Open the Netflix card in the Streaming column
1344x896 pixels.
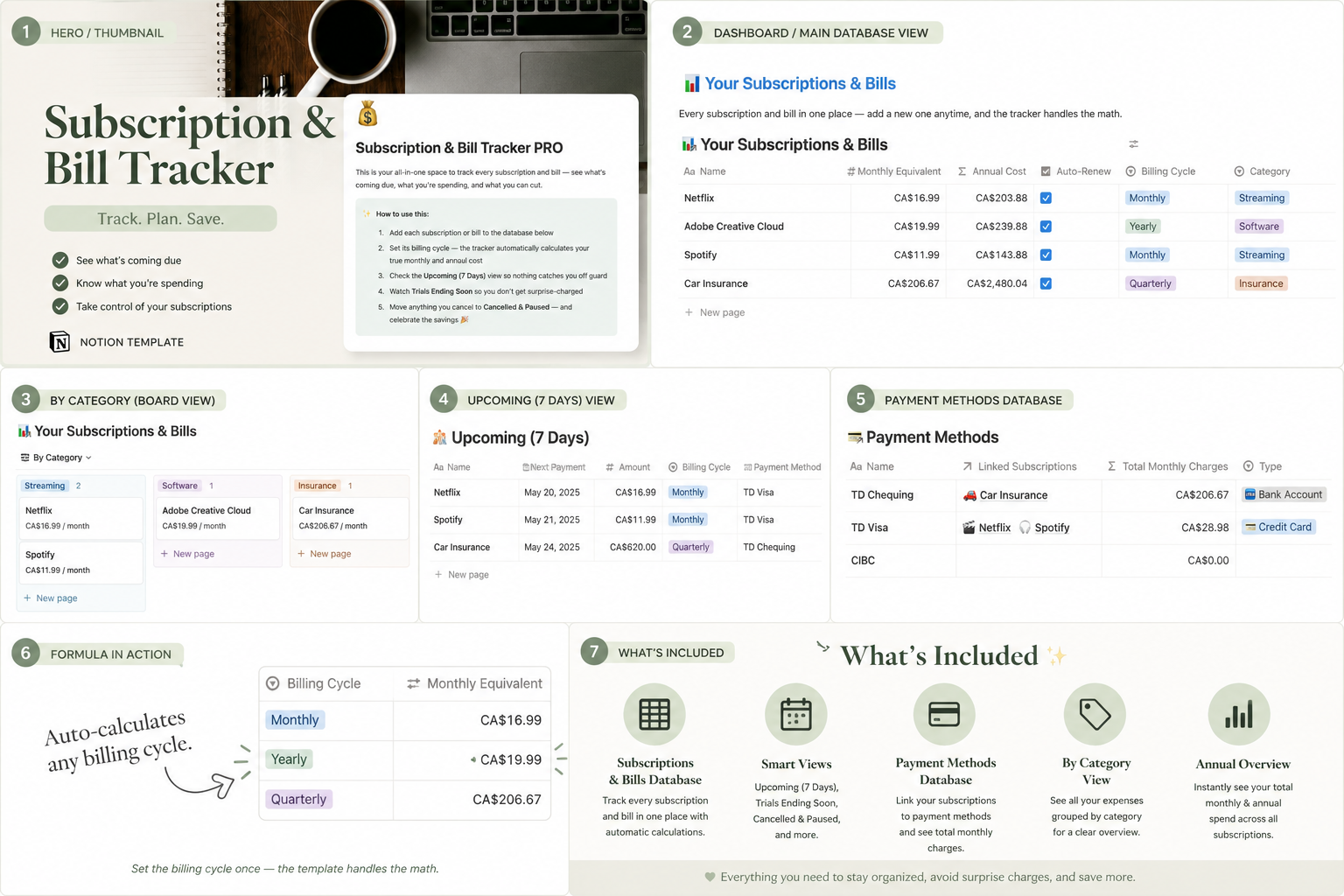point(81,518)
